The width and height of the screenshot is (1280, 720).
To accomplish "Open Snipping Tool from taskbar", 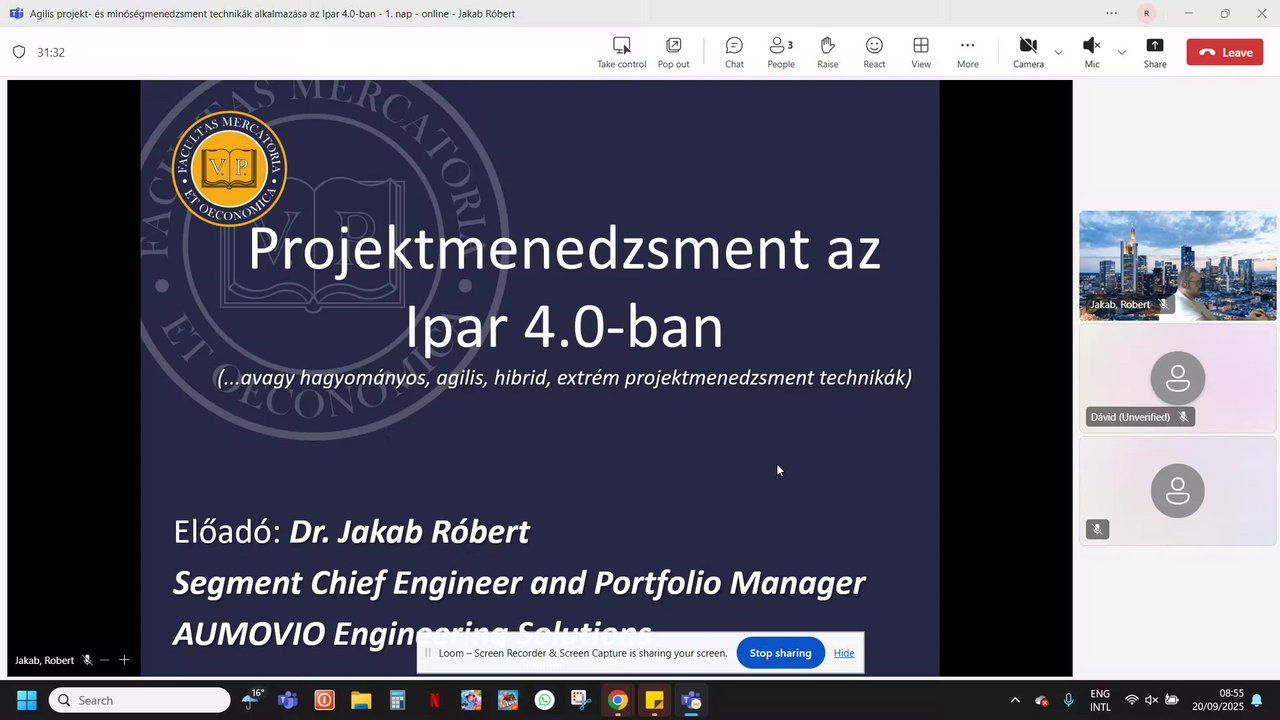I will point(581,700).
